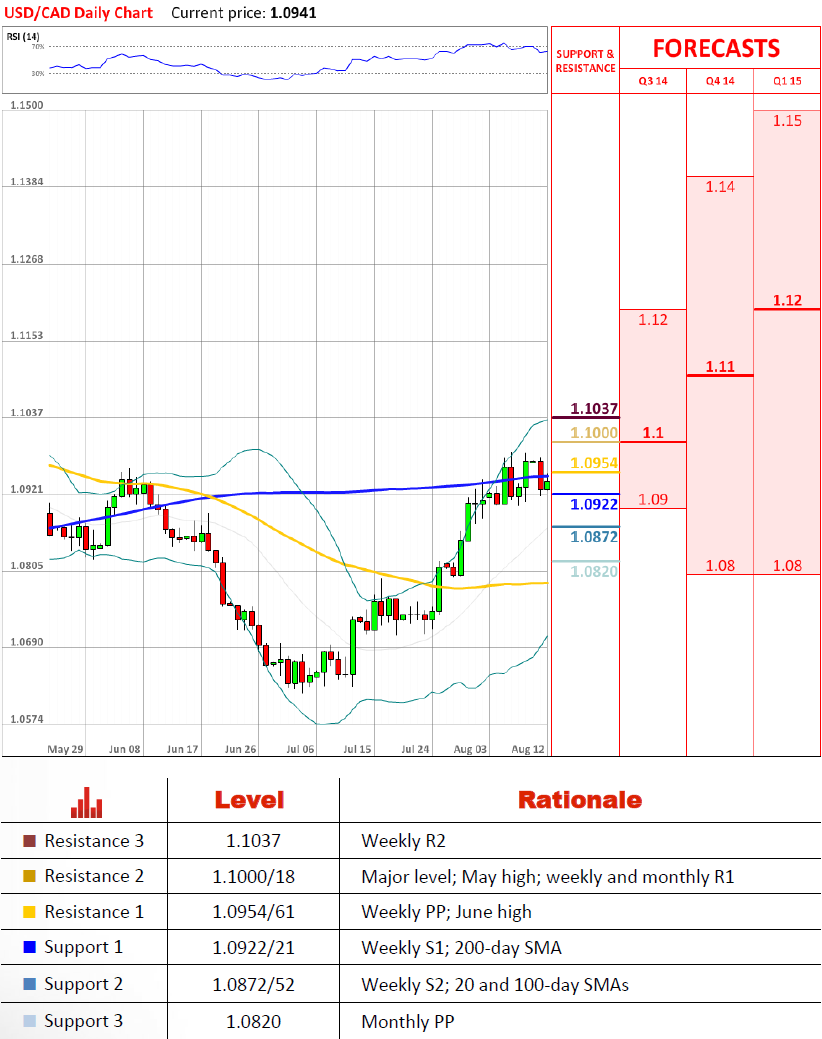Click the bold 1.11 value in Q4 14

pos(720,366)
